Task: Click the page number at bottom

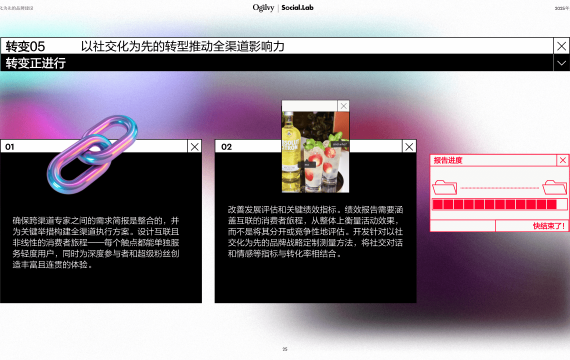Action: tap(285, 349)
